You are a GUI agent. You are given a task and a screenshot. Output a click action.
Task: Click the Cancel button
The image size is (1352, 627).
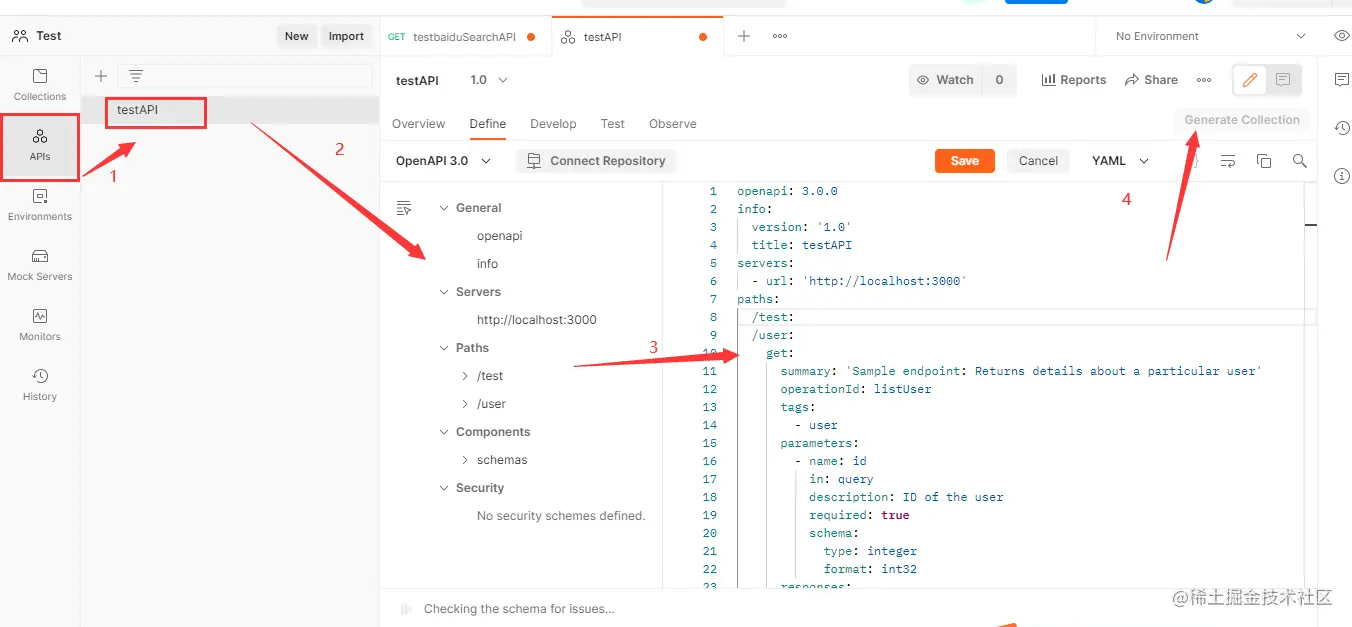pos(1038,161)
